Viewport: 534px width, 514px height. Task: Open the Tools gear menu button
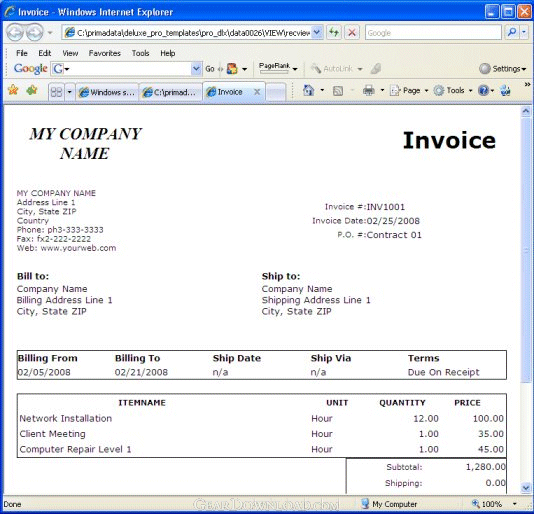click(453, 91)
